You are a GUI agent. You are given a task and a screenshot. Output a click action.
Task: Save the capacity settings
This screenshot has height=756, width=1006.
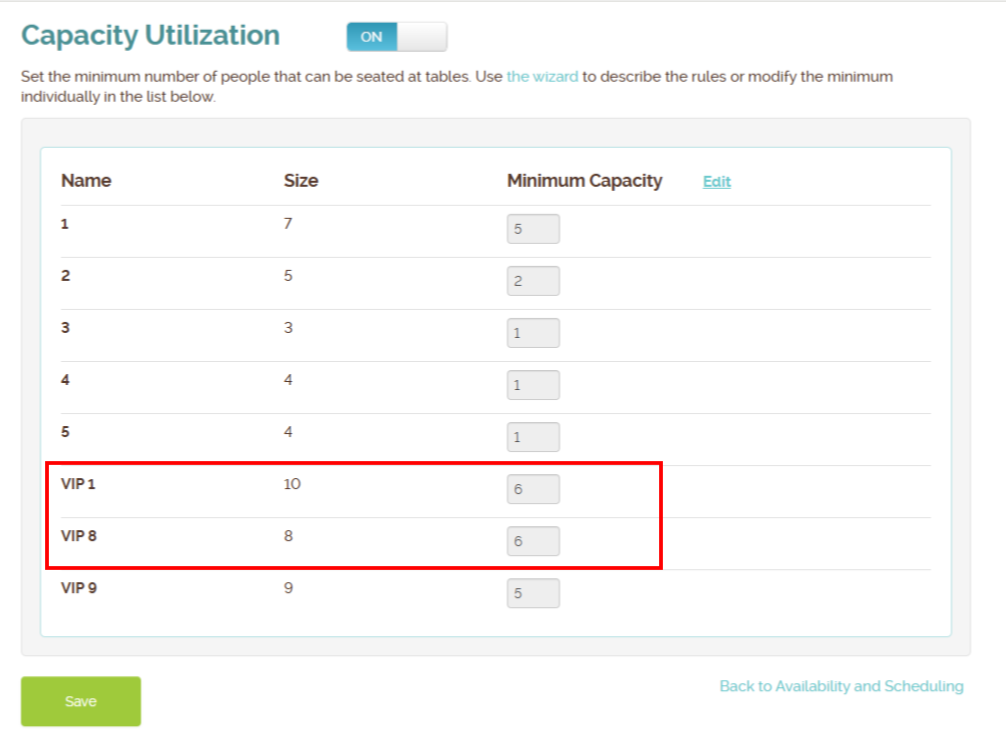(x=80, y=701)
